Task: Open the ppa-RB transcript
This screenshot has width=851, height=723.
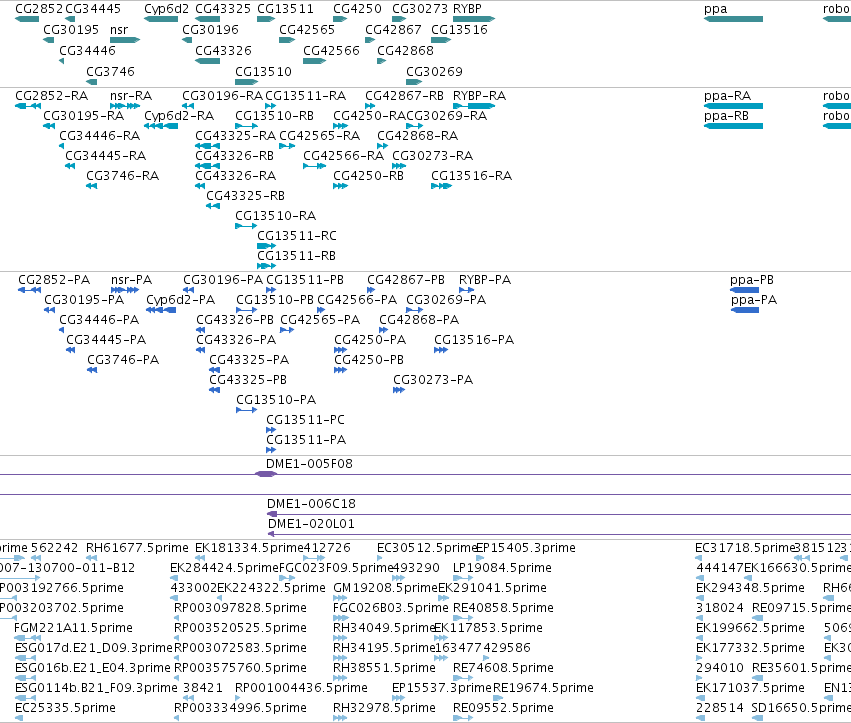Action: (x=733, y=126)
